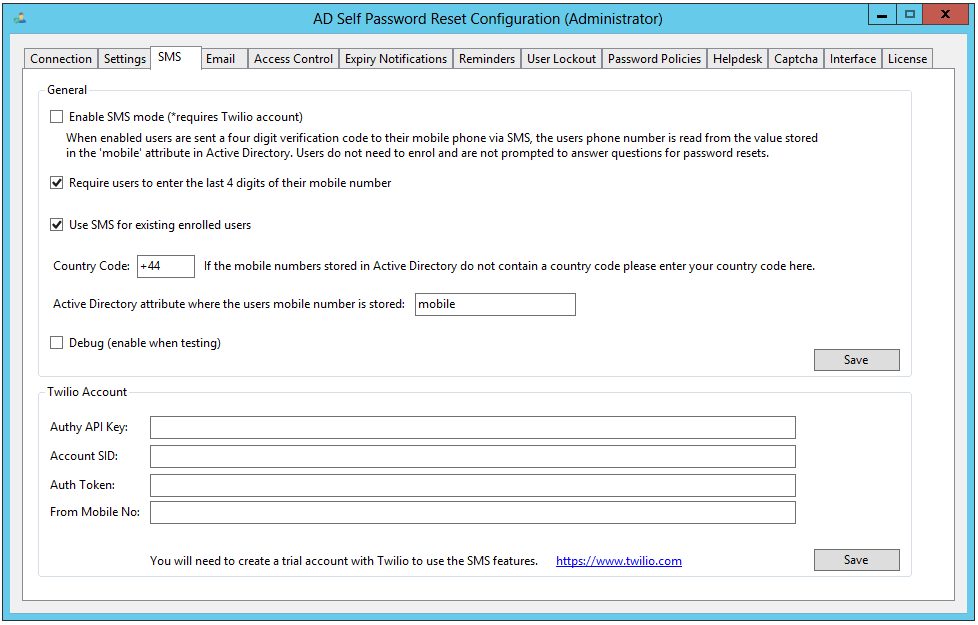Click the Account SID text box
Image resolution: width=978 pixels, height=625 pixels.
point(472,457)
